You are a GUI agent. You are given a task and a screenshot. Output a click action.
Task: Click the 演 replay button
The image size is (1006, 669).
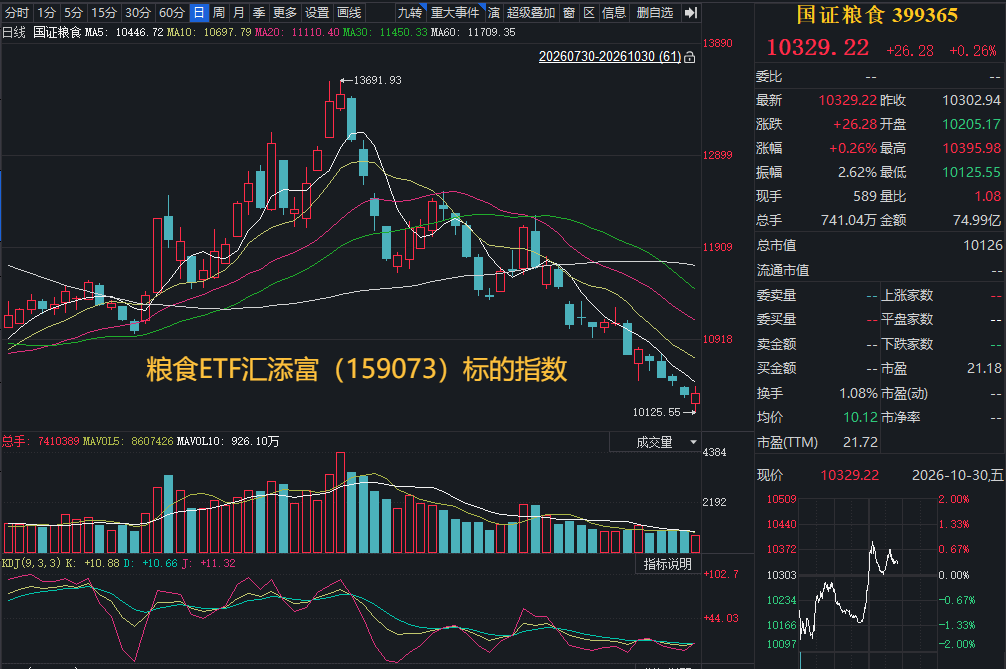pos(493,12)
